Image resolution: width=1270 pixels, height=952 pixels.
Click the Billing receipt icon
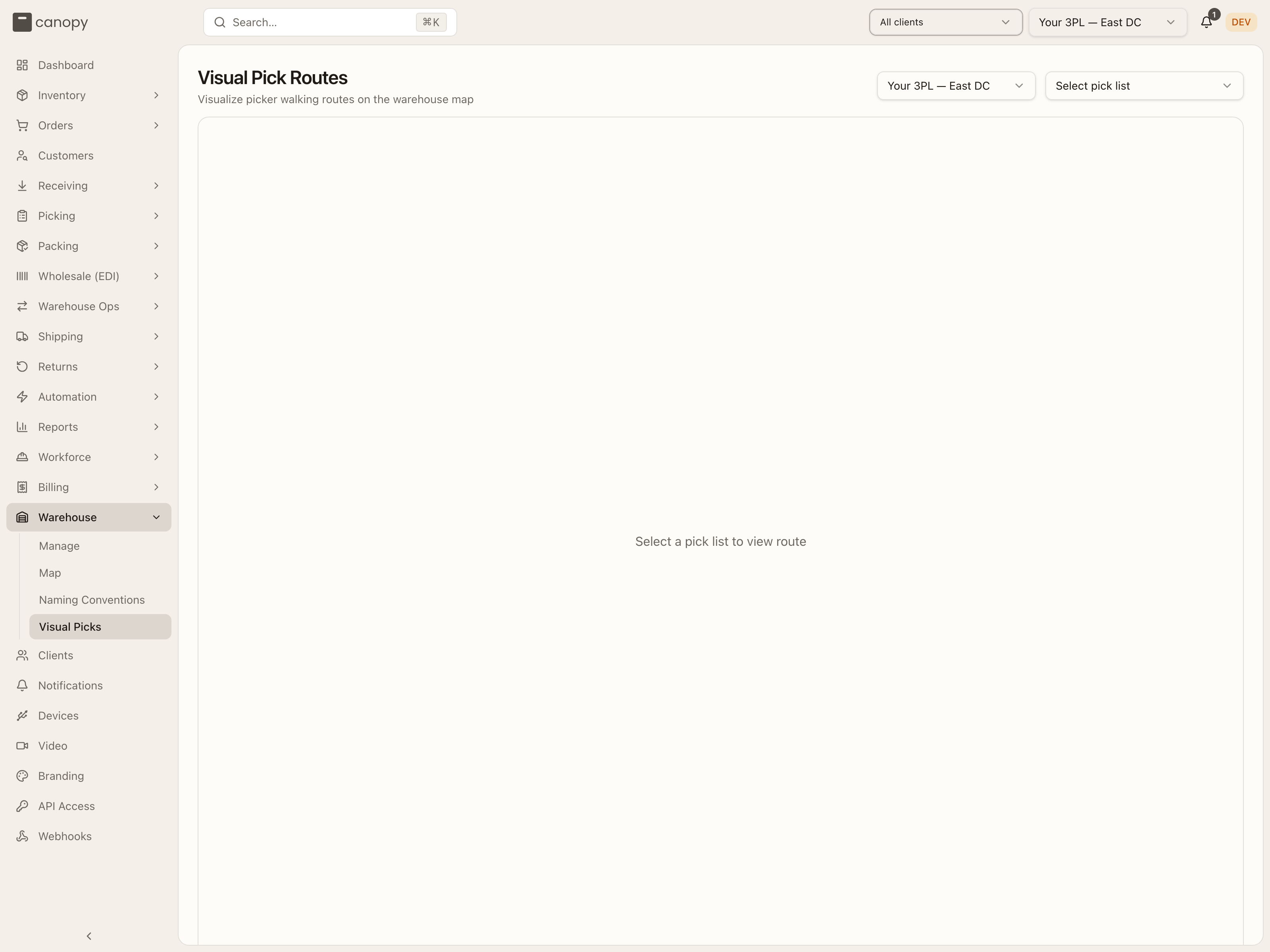point(22,487)
